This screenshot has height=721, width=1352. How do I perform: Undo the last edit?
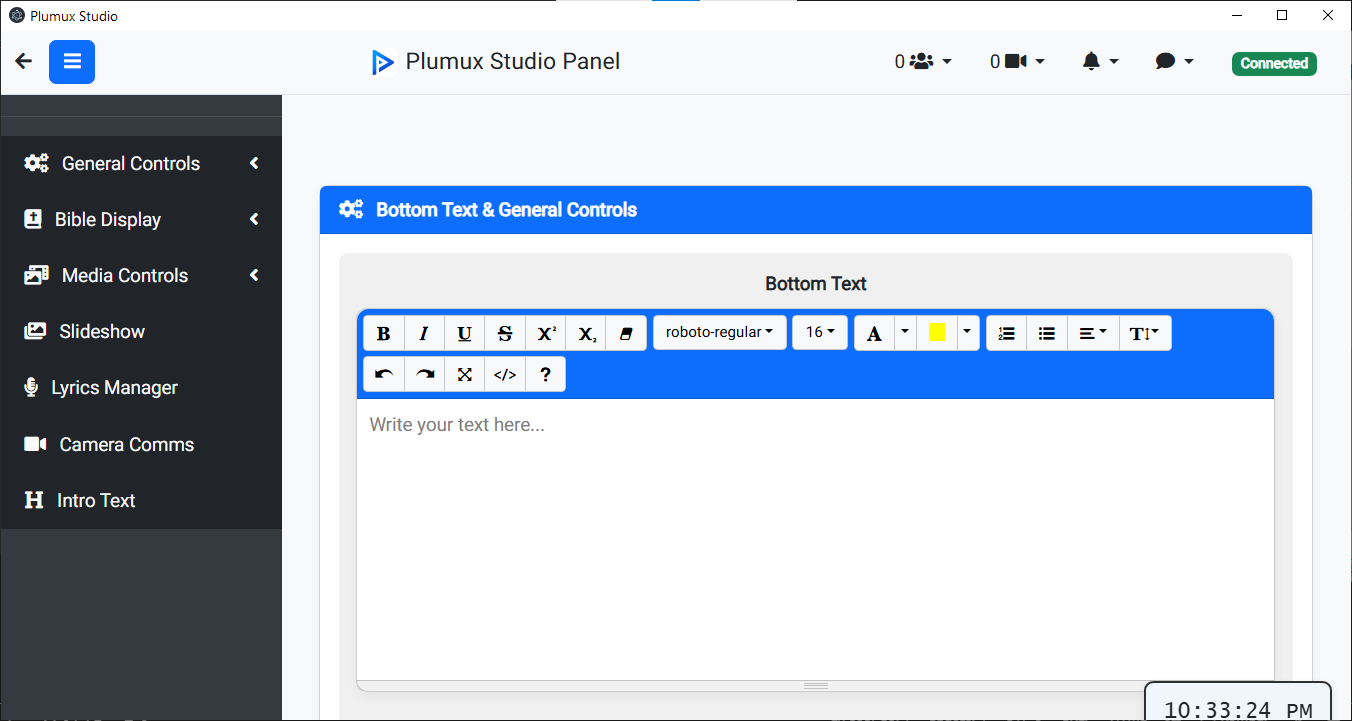pos(383,373)
